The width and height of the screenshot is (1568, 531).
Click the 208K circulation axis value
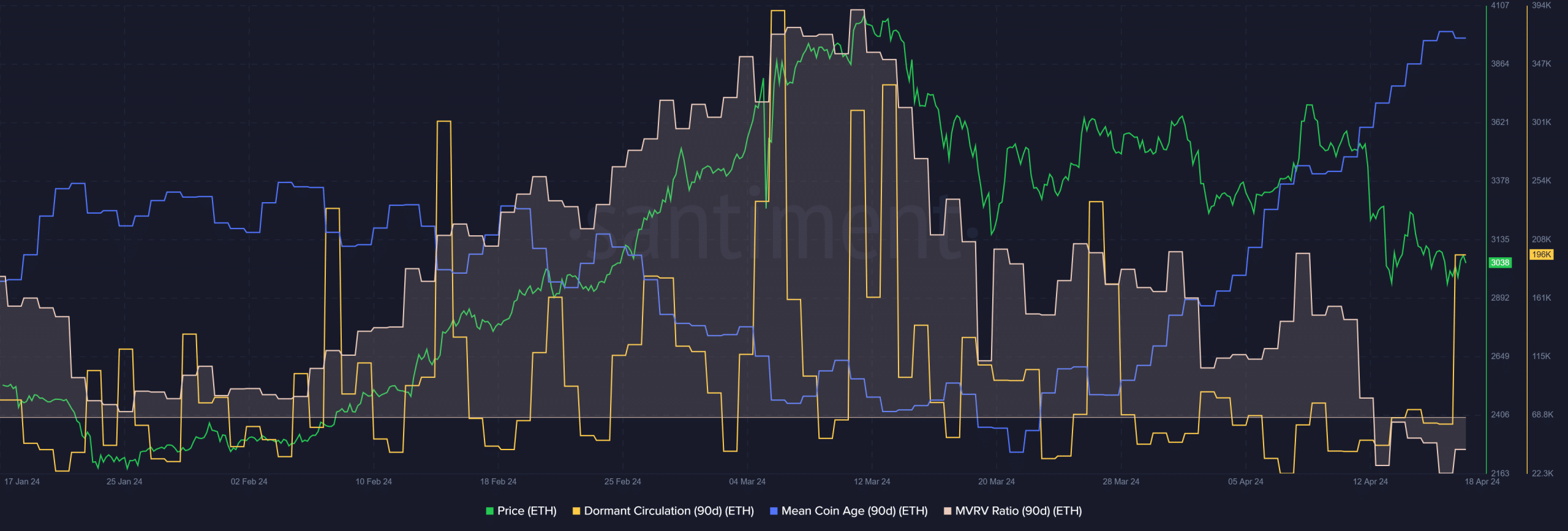pyautogui.click(x=1542, y=239)
